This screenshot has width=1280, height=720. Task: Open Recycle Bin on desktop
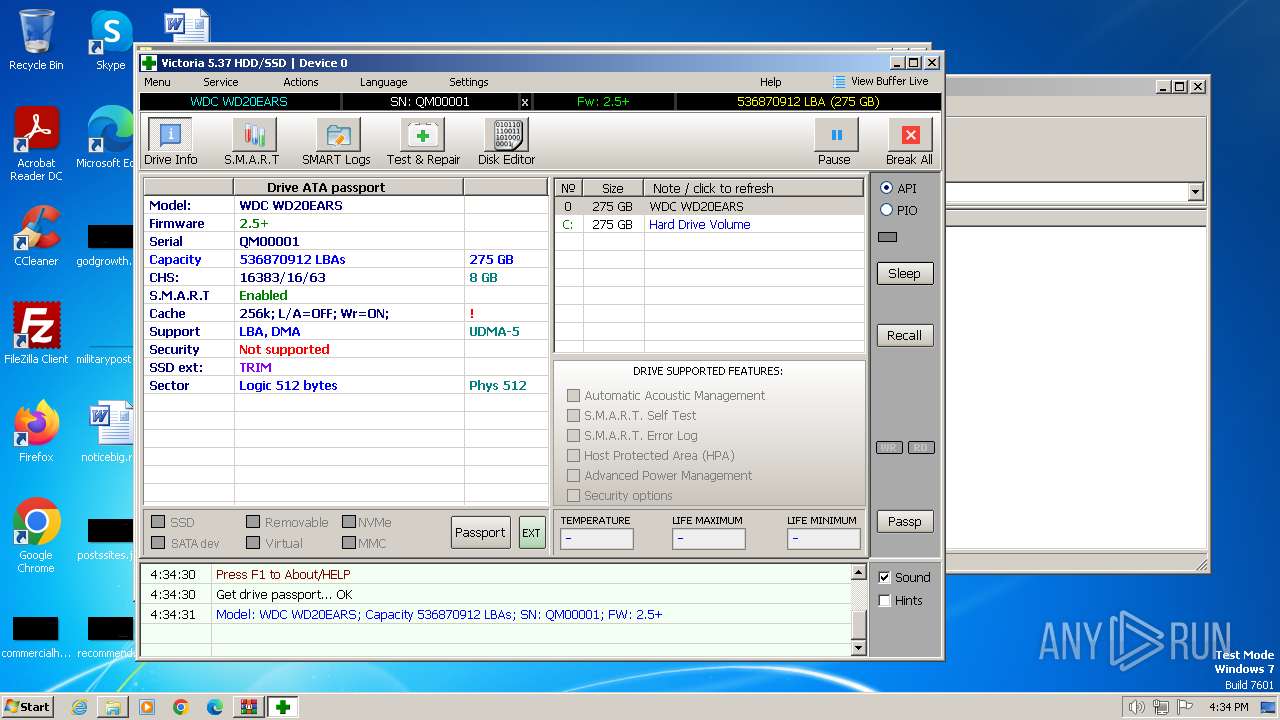[36, 41]
